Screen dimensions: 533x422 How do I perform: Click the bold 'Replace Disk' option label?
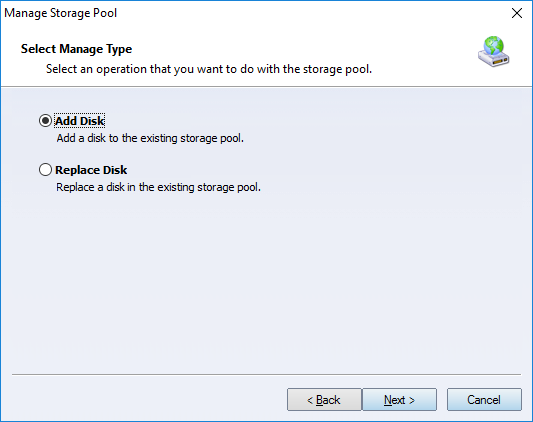(91, 170)
